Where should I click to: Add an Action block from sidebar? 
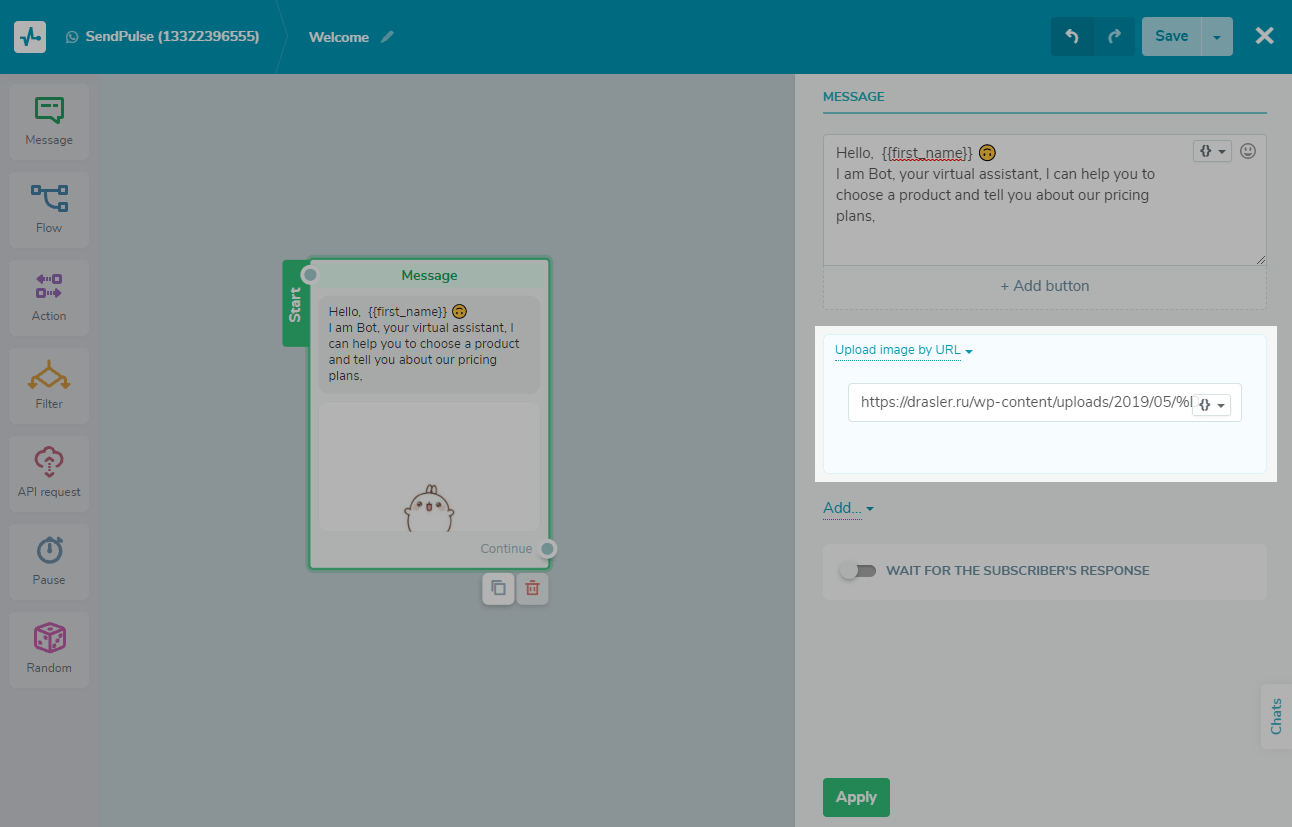click(49, 297)
